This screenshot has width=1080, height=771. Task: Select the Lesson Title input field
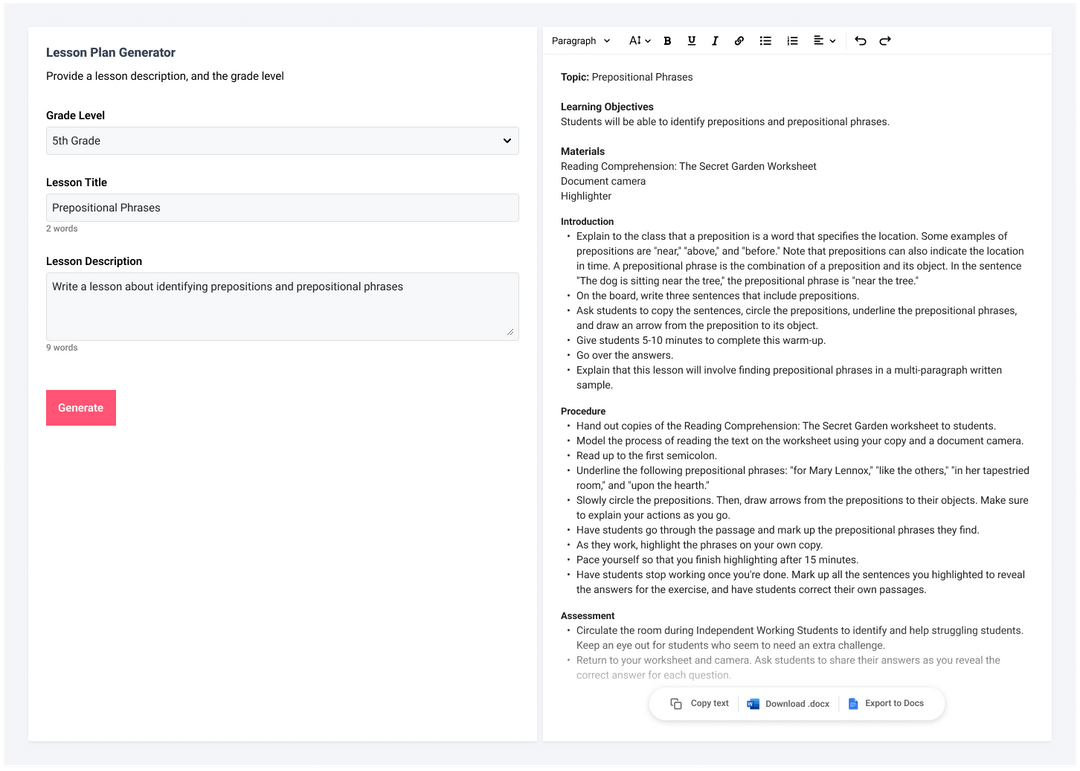281,207
